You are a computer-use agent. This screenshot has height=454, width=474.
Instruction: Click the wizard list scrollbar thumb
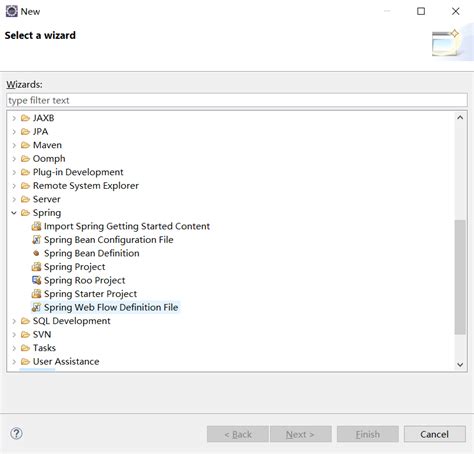pyautogui.click(x=460, y=277)
